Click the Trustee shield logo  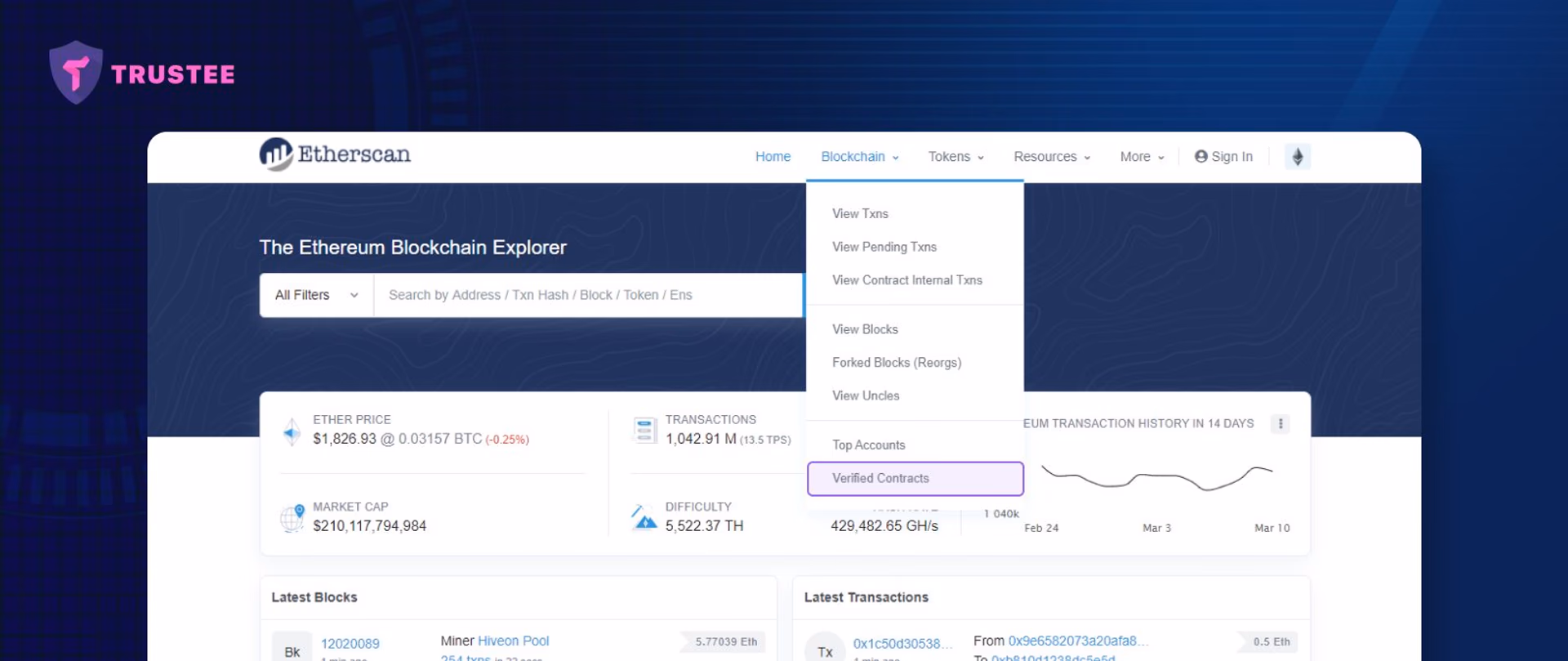click(76, 73)
